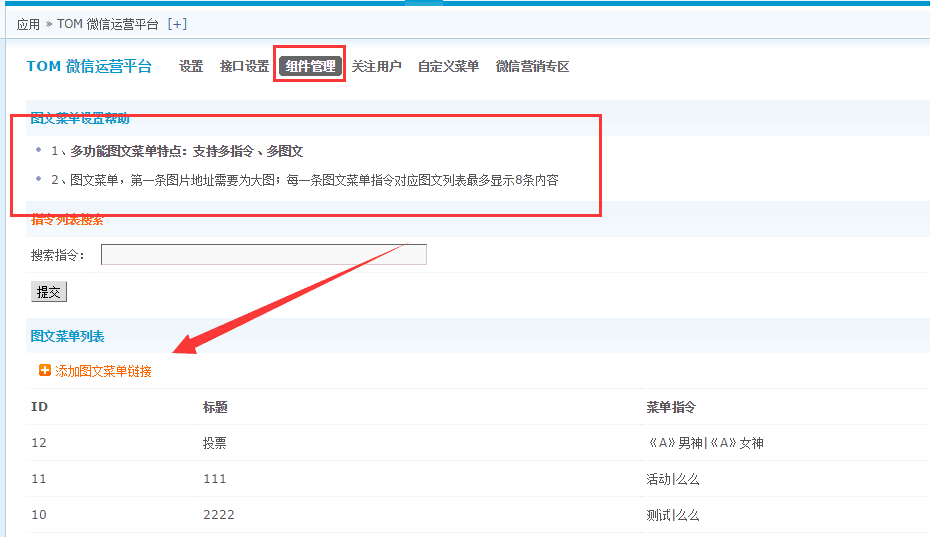Screen dimensions: 930x537
Task: Click the menu command 《A》男神|《A》女神
Action: tap(705, 443)
